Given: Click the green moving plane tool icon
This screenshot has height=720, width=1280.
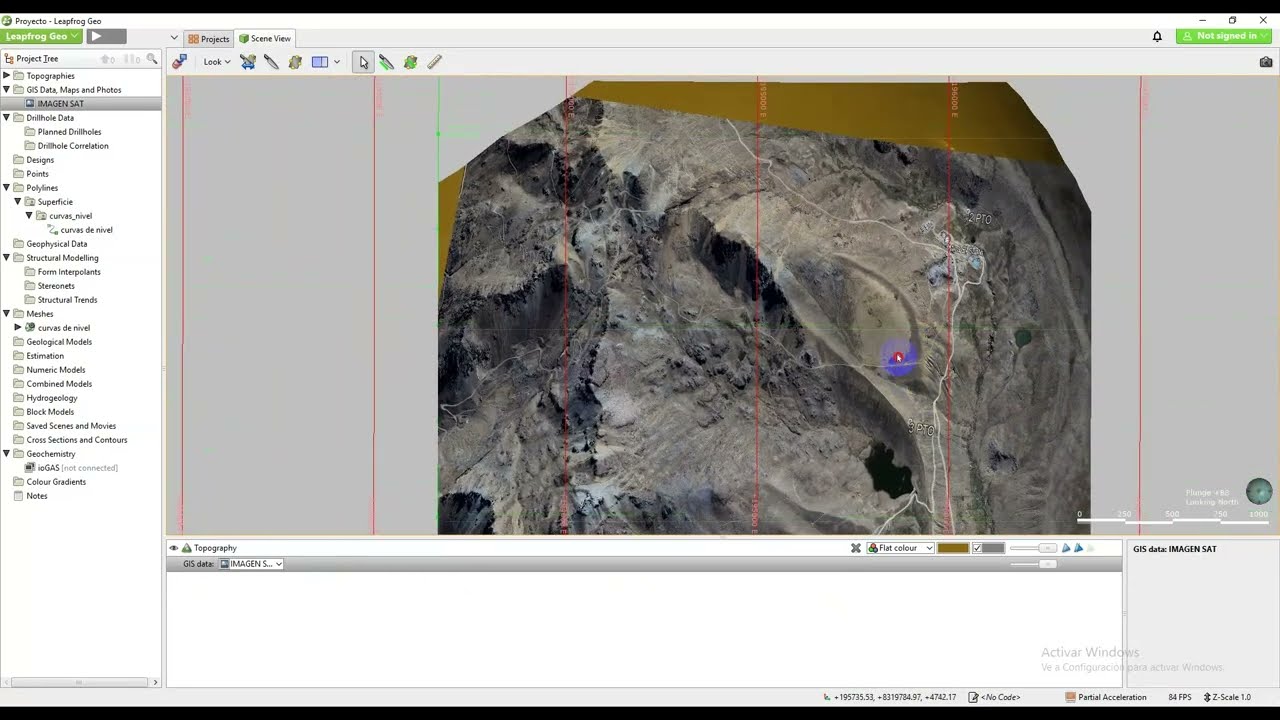Looking at the screenshot, I should (x=410, y=62).
